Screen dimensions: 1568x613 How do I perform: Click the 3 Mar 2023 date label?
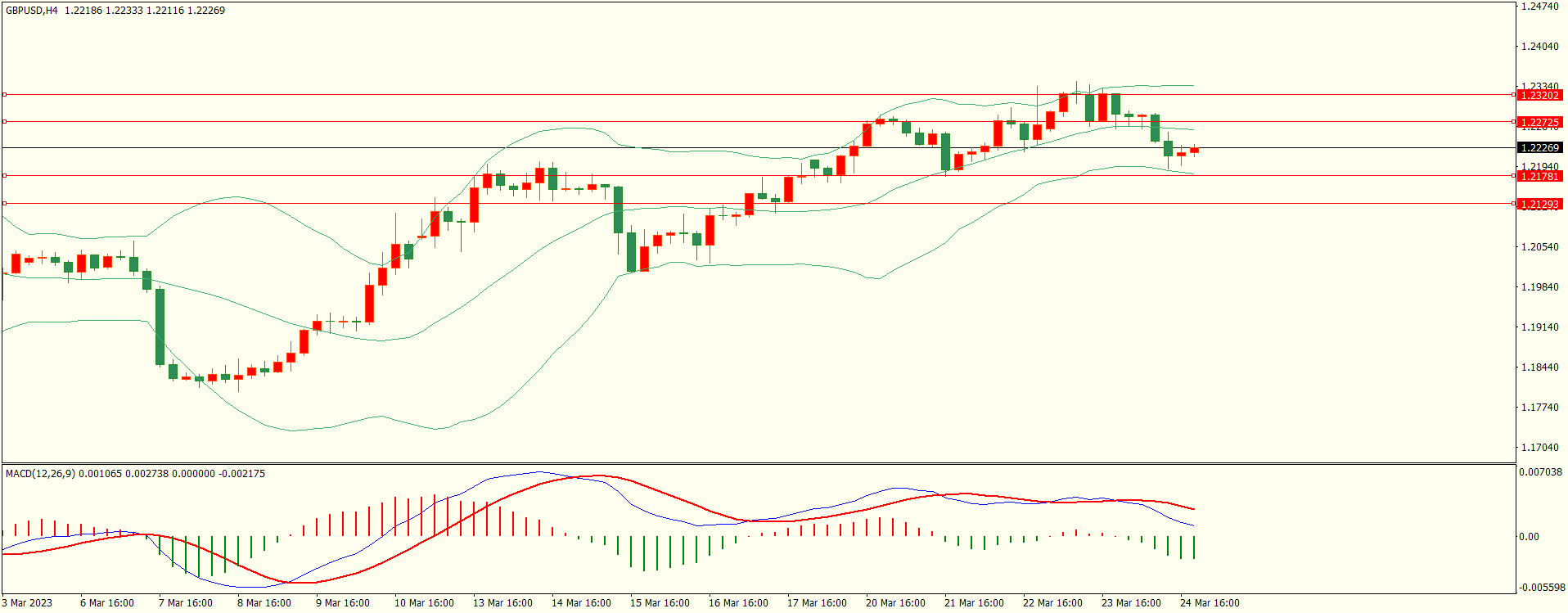click(27, 603)
